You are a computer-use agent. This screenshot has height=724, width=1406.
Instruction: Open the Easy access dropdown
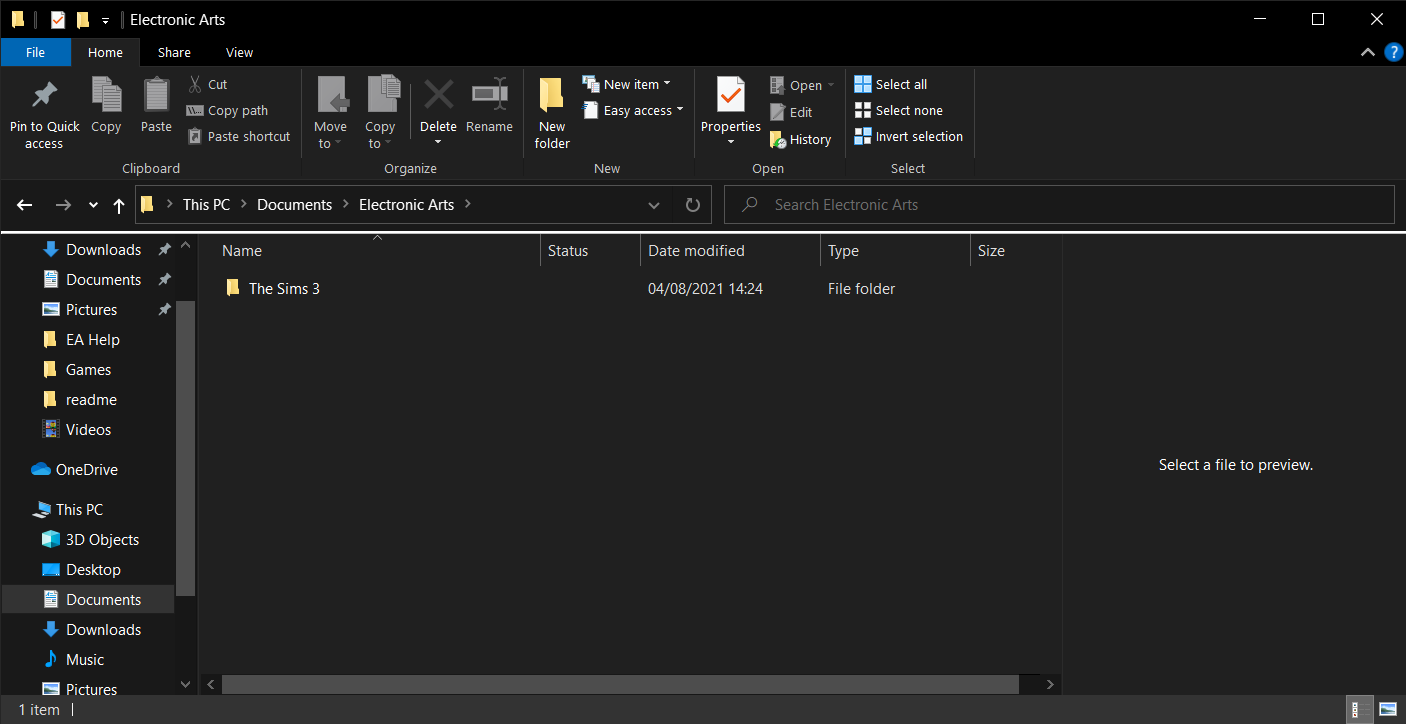(x=633, y=111)
